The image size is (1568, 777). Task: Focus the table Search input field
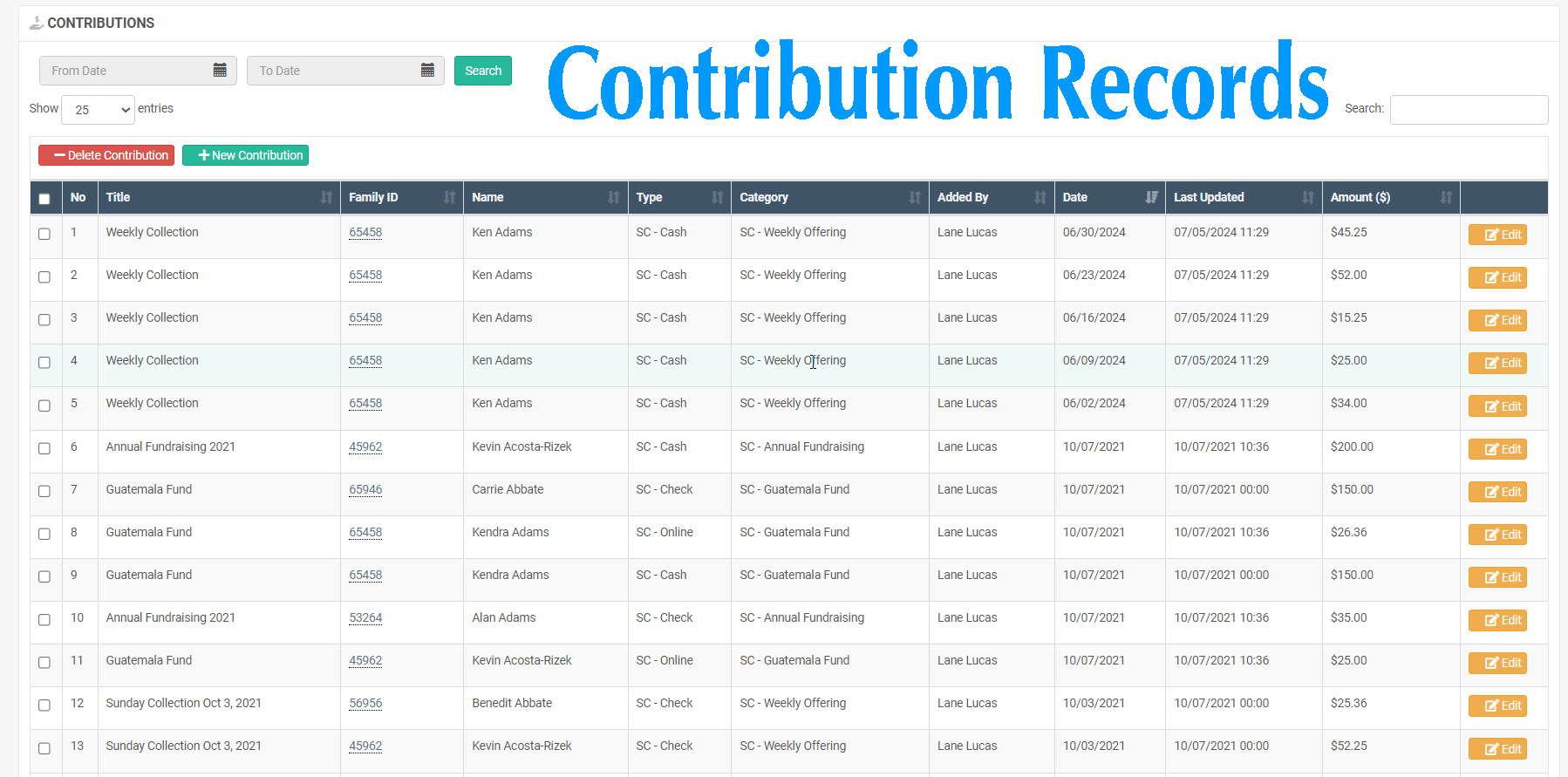pos(1469,110)
